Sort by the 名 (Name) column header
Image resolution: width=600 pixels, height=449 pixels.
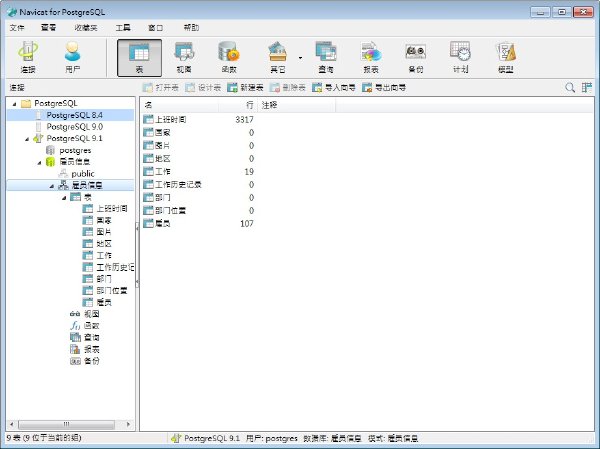tap(179, 105)
